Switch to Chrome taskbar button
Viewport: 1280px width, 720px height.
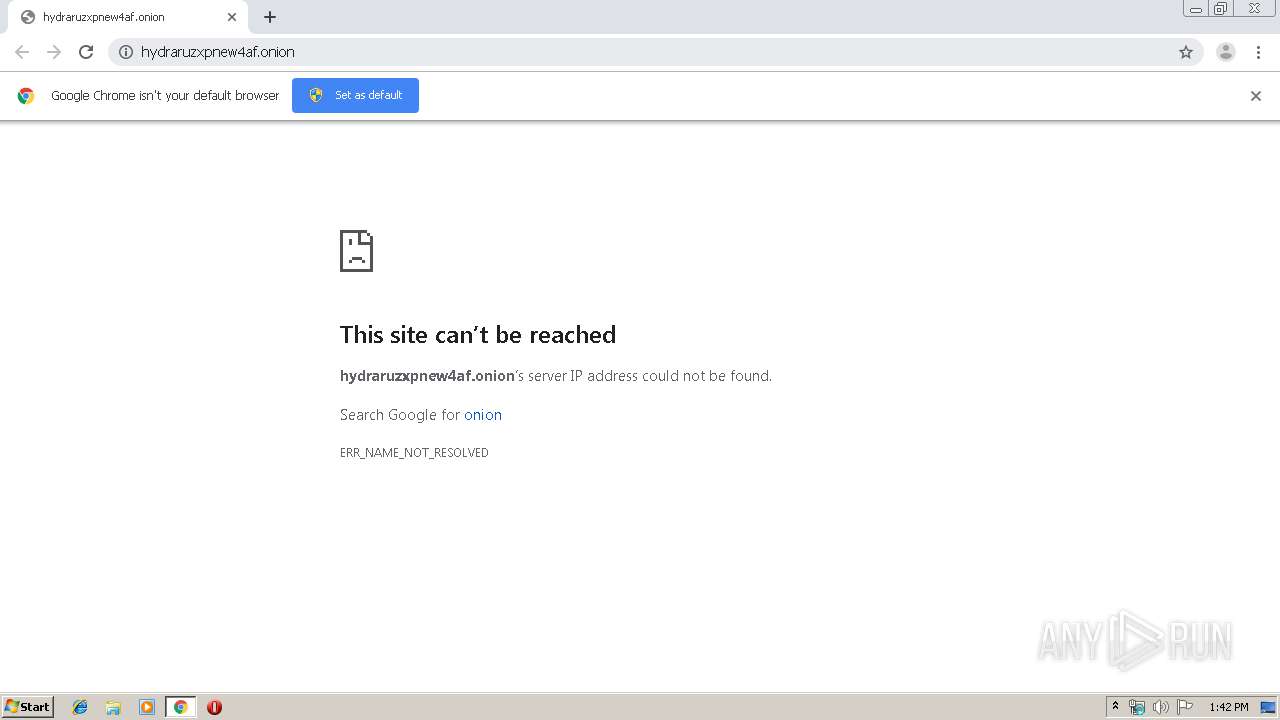point(180,707)
